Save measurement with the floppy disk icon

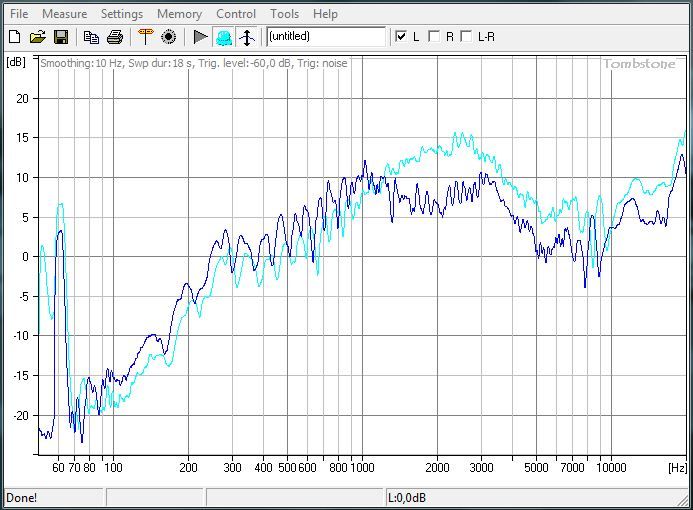point(60,37)
